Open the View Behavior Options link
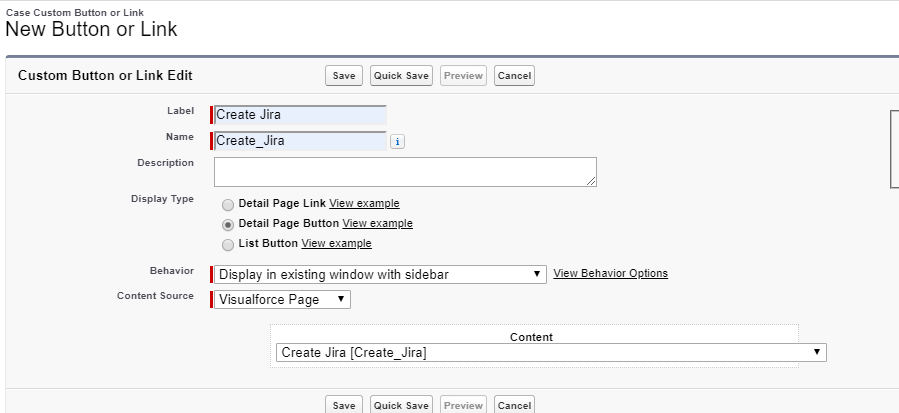The width and height of the screenshot is (899, 413). [611, 273]
